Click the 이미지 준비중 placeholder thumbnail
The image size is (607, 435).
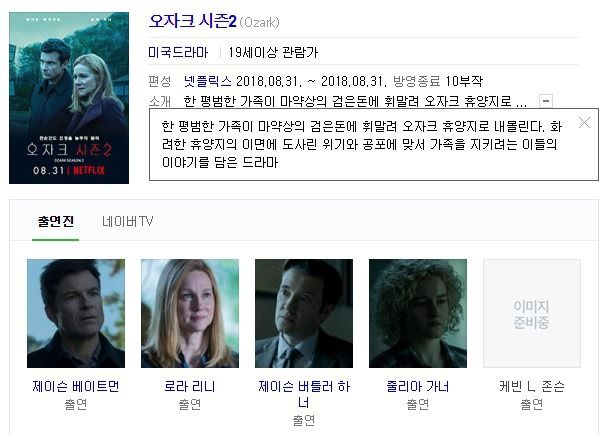532,313
